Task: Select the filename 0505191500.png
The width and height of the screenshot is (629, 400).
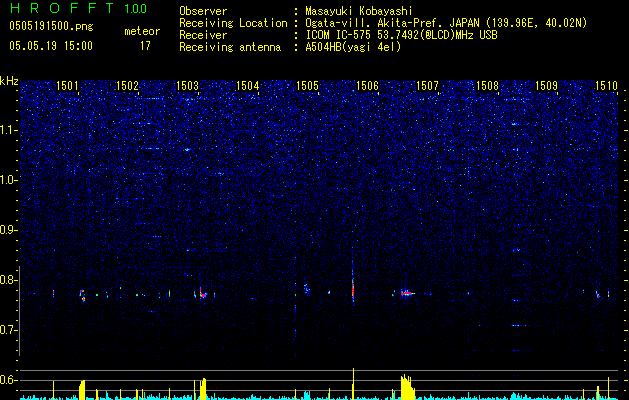Action: [51, 27]
